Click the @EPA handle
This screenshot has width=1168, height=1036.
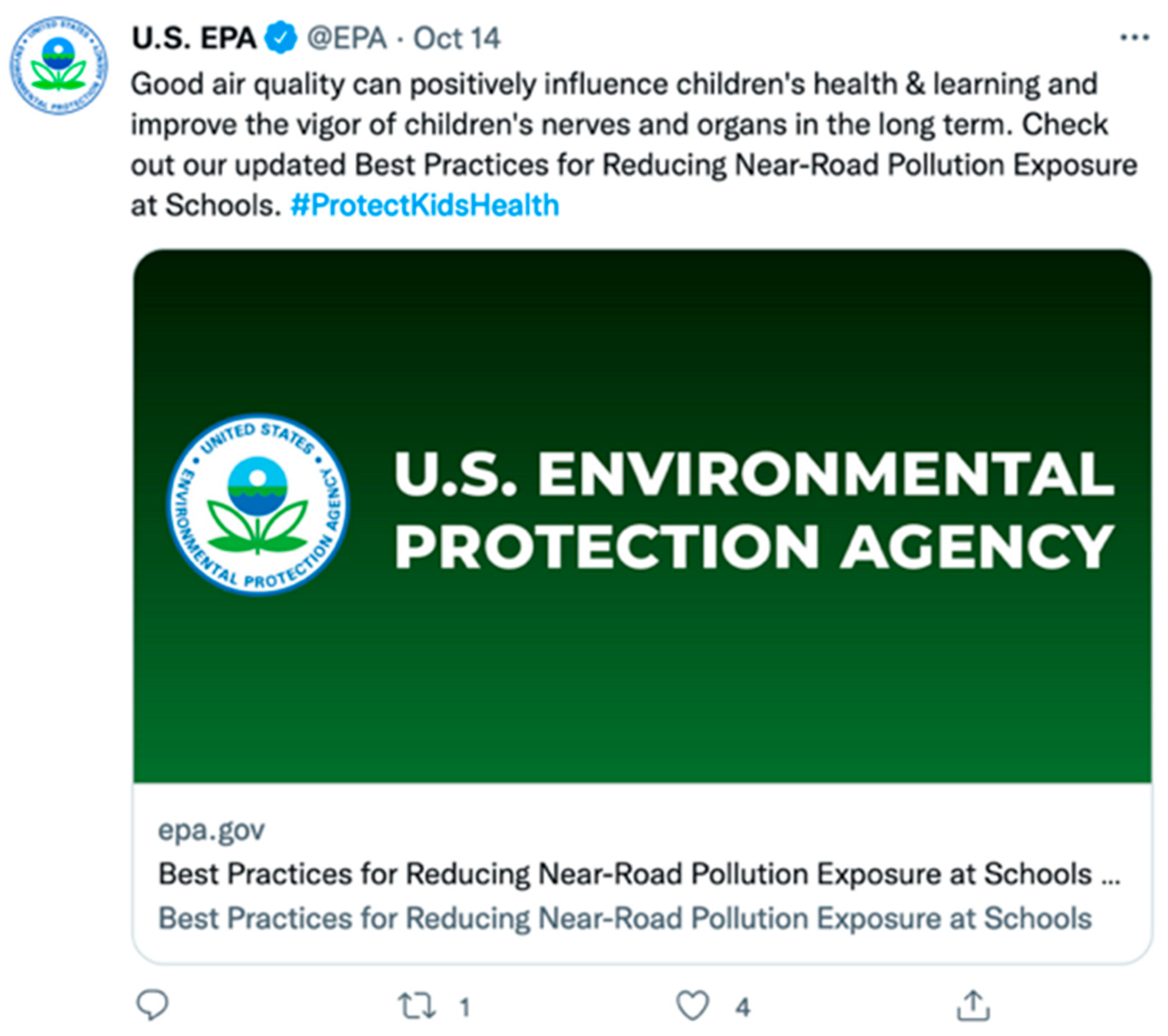pos(347,38)
